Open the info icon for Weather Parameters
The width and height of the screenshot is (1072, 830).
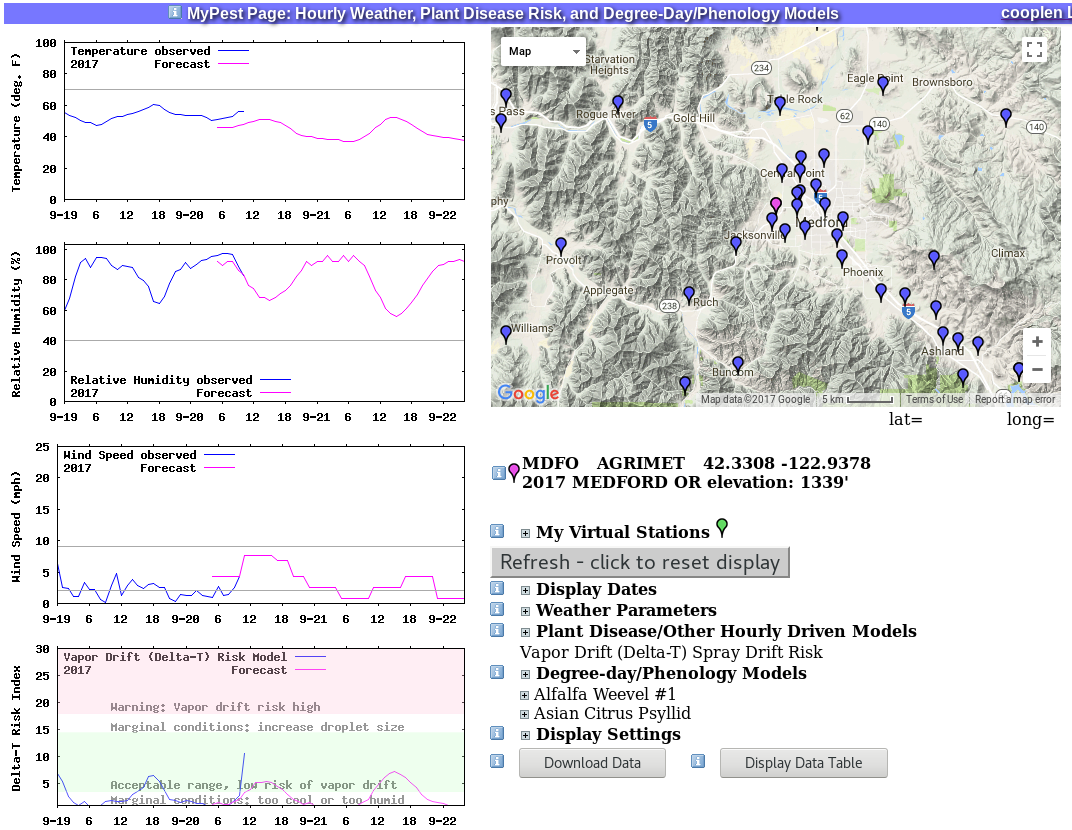497,608
